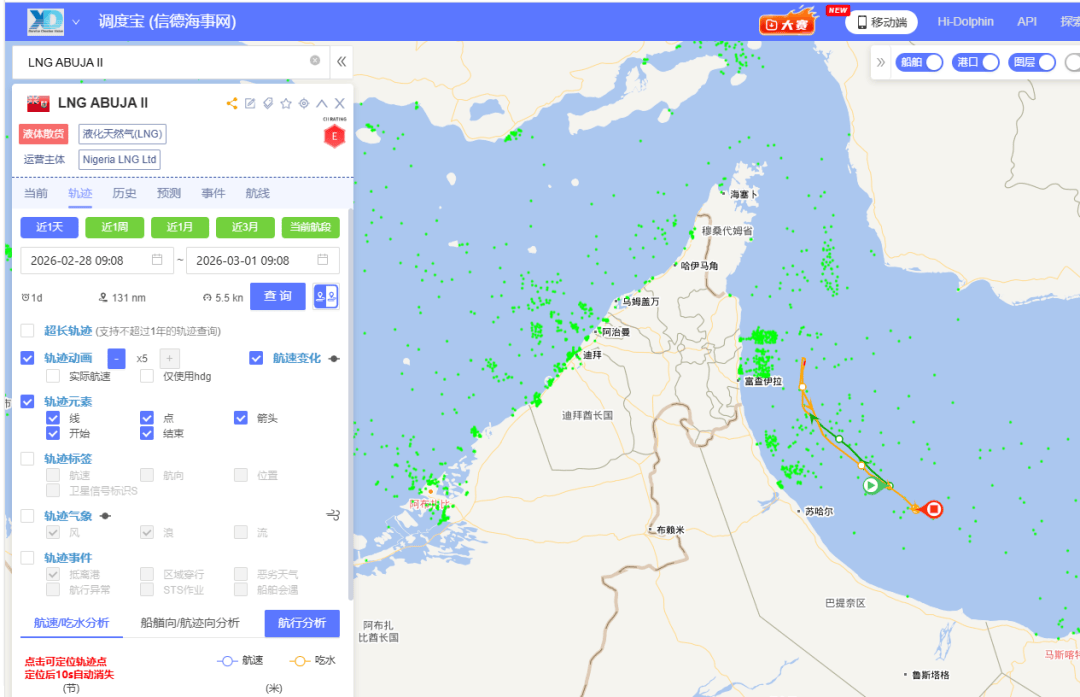Image resolution: width=1080 pixels, height=697 pixels.
Task: Uncheck the 箭头 track element checkbox
Action: coord(241,418)
